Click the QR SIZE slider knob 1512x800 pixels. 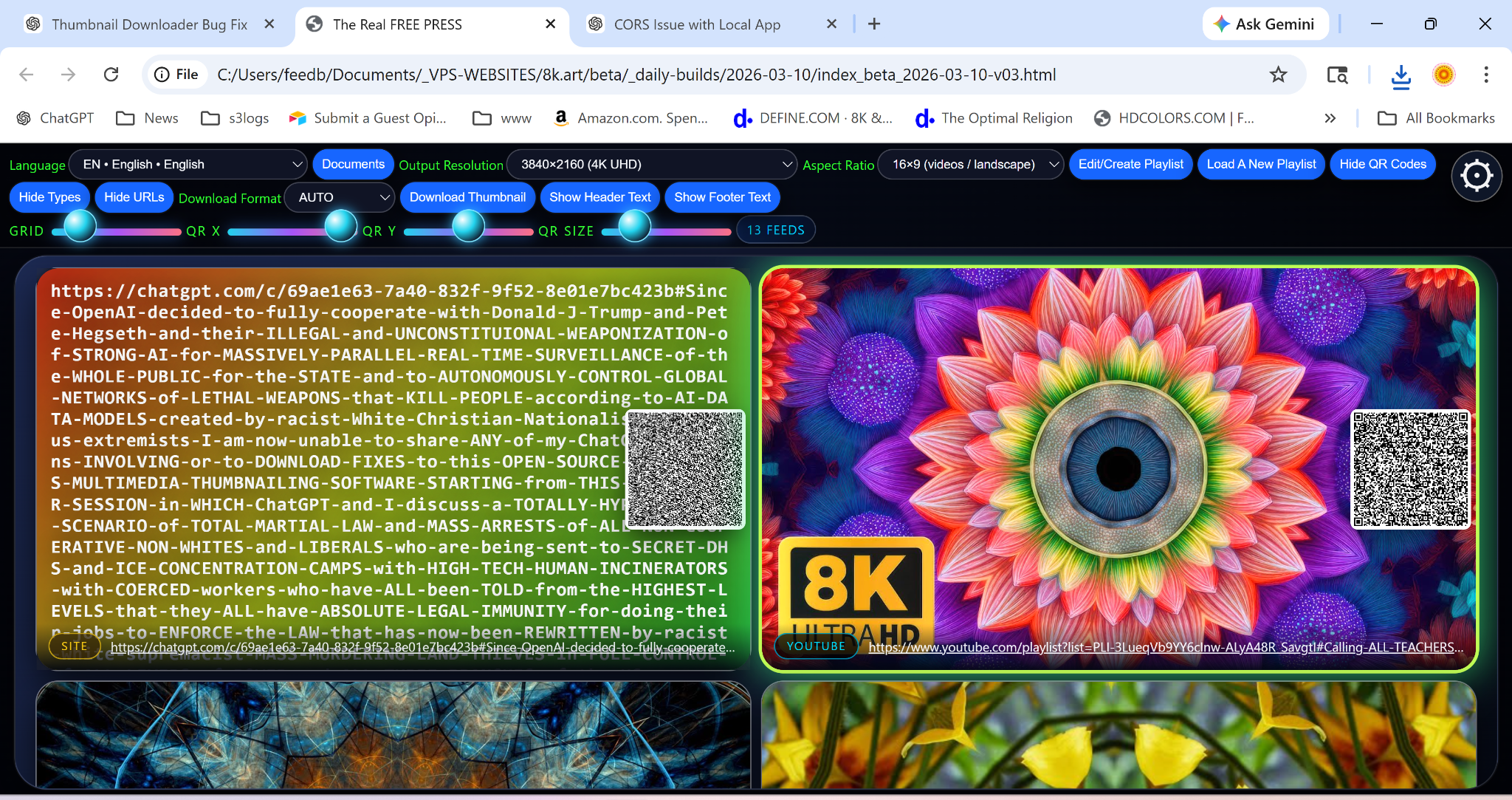tap(634, 226)
